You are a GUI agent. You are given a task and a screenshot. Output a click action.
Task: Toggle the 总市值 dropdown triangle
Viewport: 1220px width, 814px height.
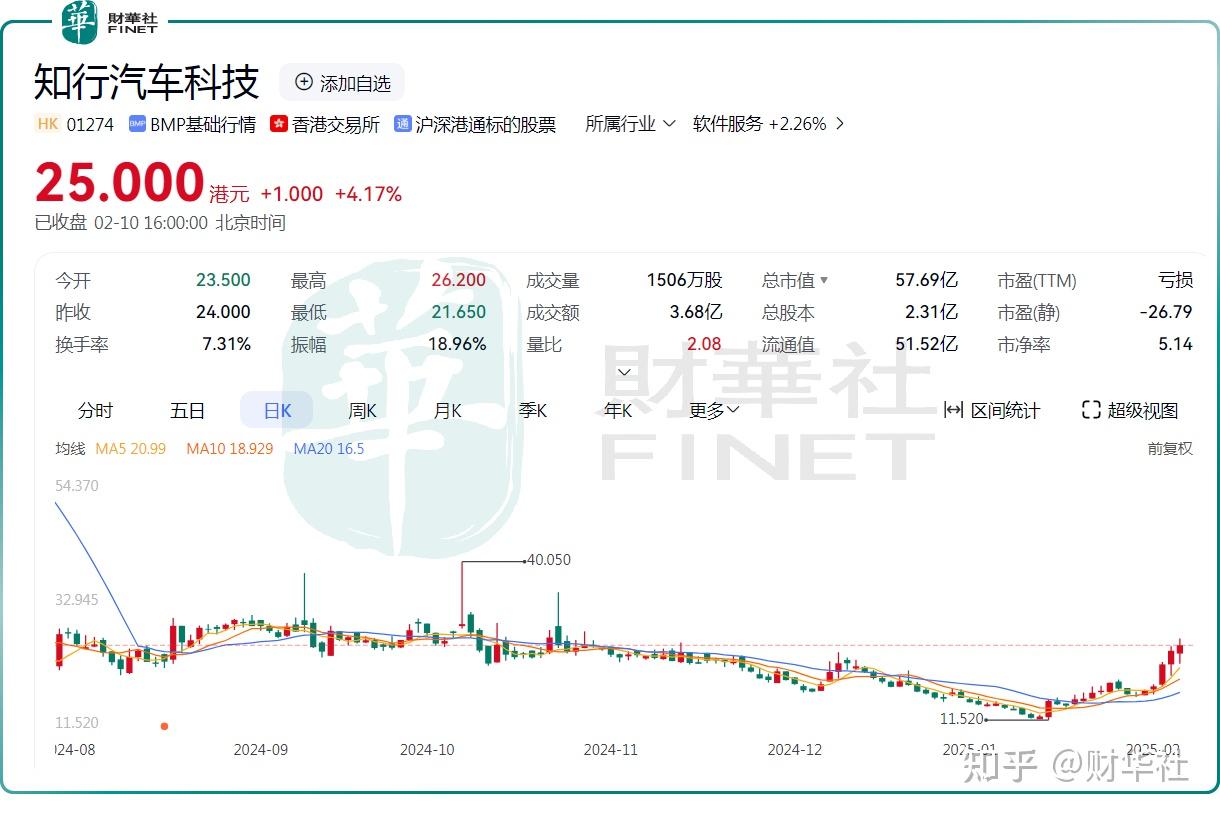tap(824, 281)
